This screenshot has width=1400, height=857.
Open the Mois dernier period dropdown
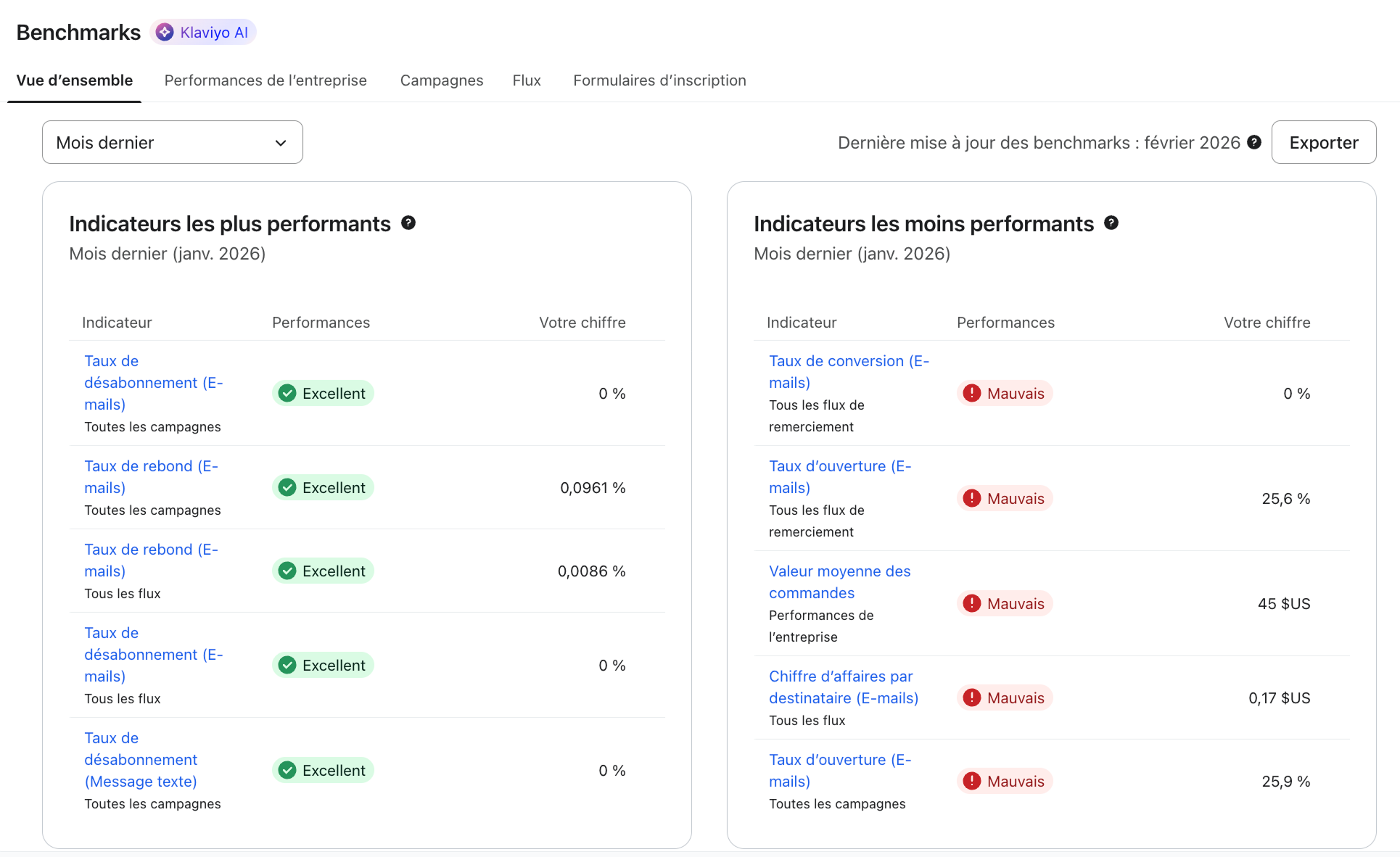tap(172, 142)
